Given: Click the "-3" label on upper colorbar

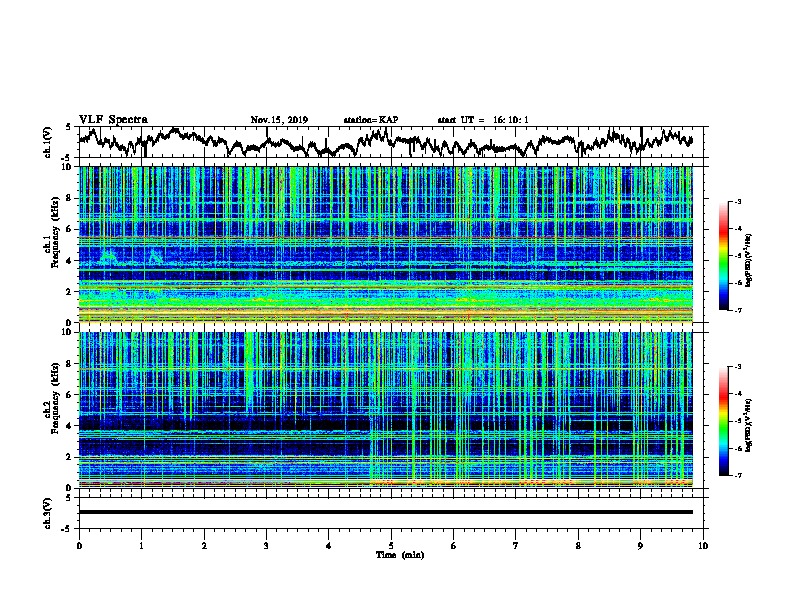Looking at the screenshot, I should [737, 201].
